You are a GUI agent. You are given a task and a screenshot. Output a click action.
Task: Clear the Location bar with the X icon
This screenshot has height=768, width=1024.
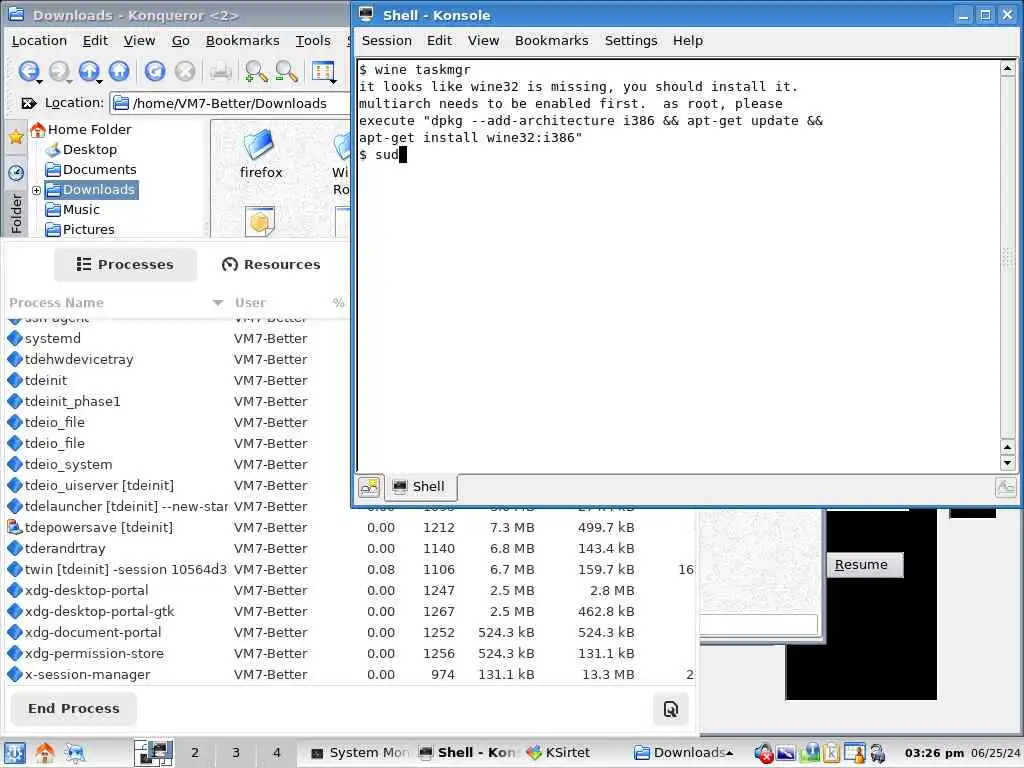(x=28, y=103)
